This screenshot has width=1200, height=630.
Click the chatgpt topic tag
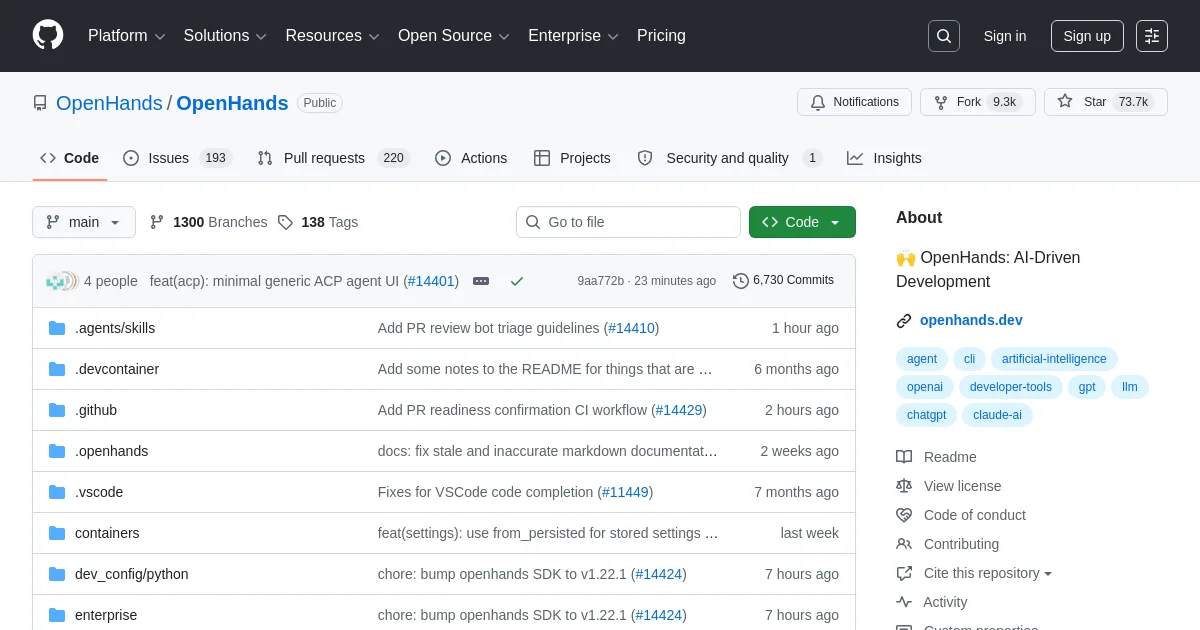926,415
